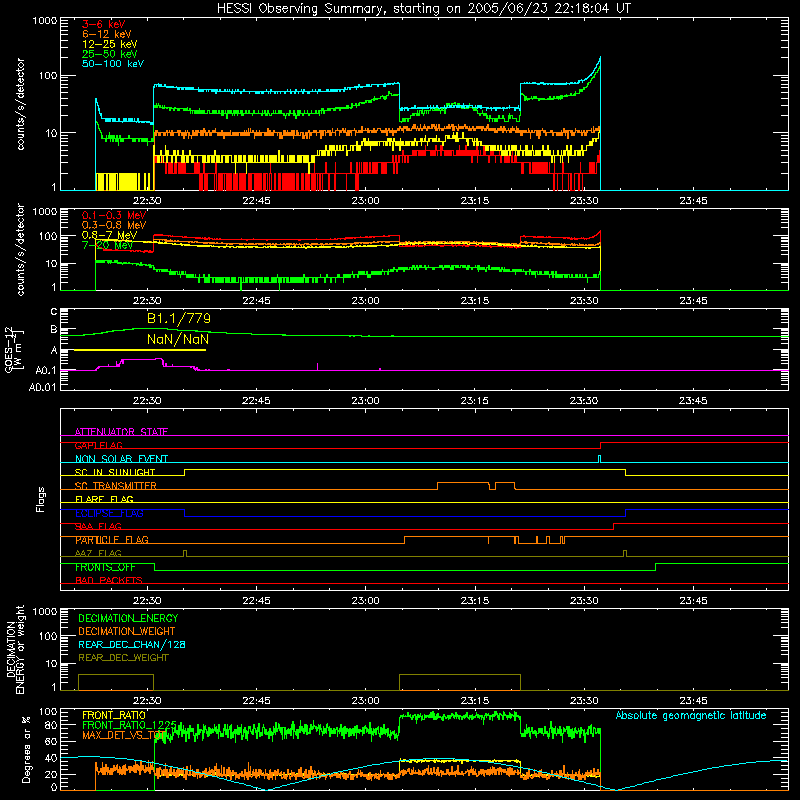Viewport: 800px width, 800px height.
Task: Pick the BAD_PACKETS flag label
Action: click(x=109, y=580)
